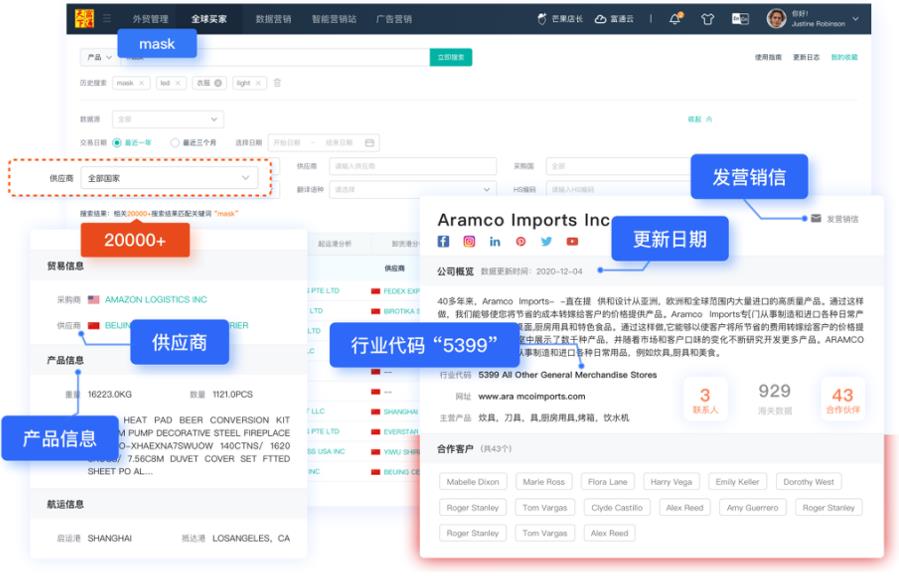Open the 43 合作伙伴 card
The height and width of the screenshot is (578, 899).
tap(843, 400)
